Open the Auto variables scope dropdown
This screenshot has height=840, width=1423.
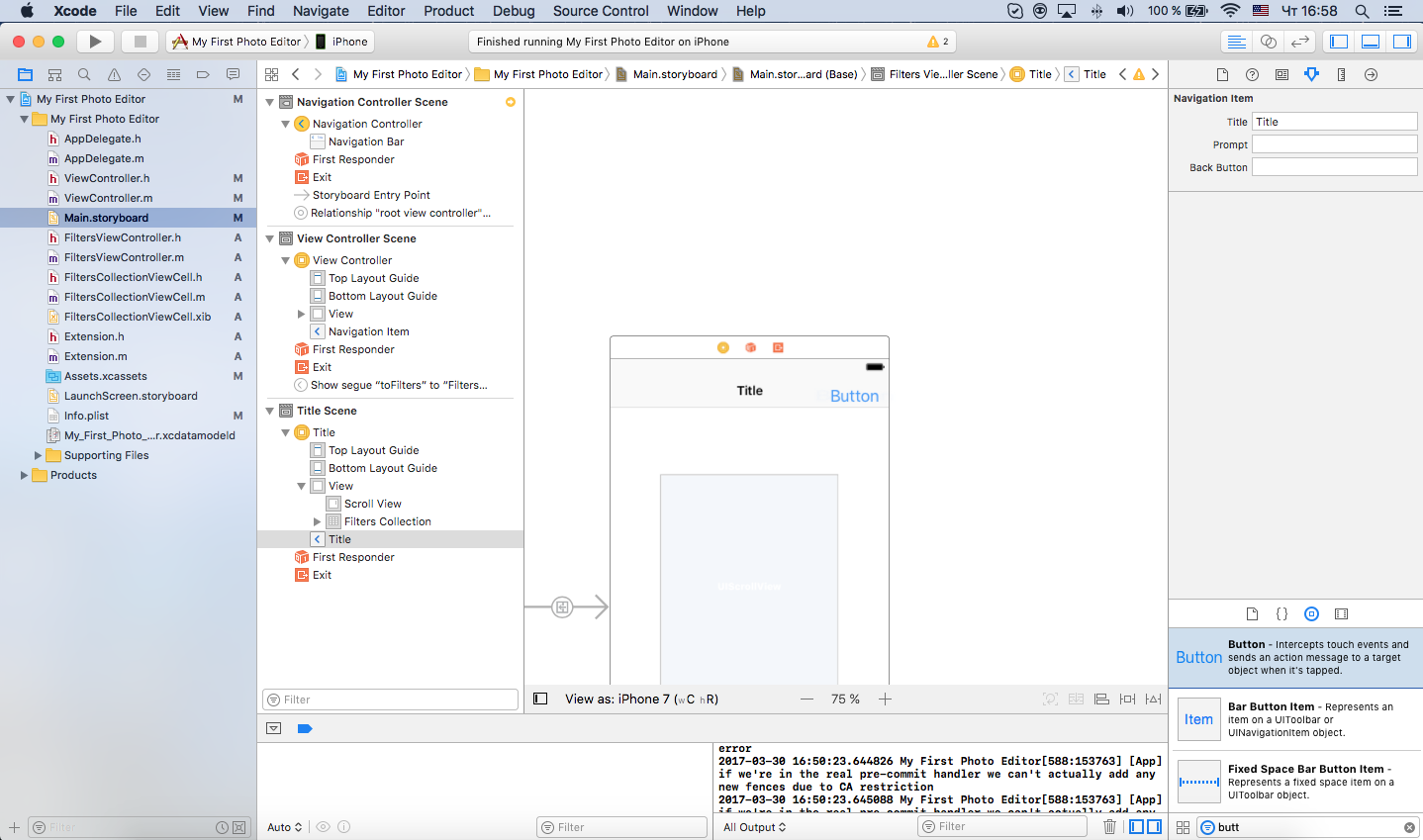284,827
